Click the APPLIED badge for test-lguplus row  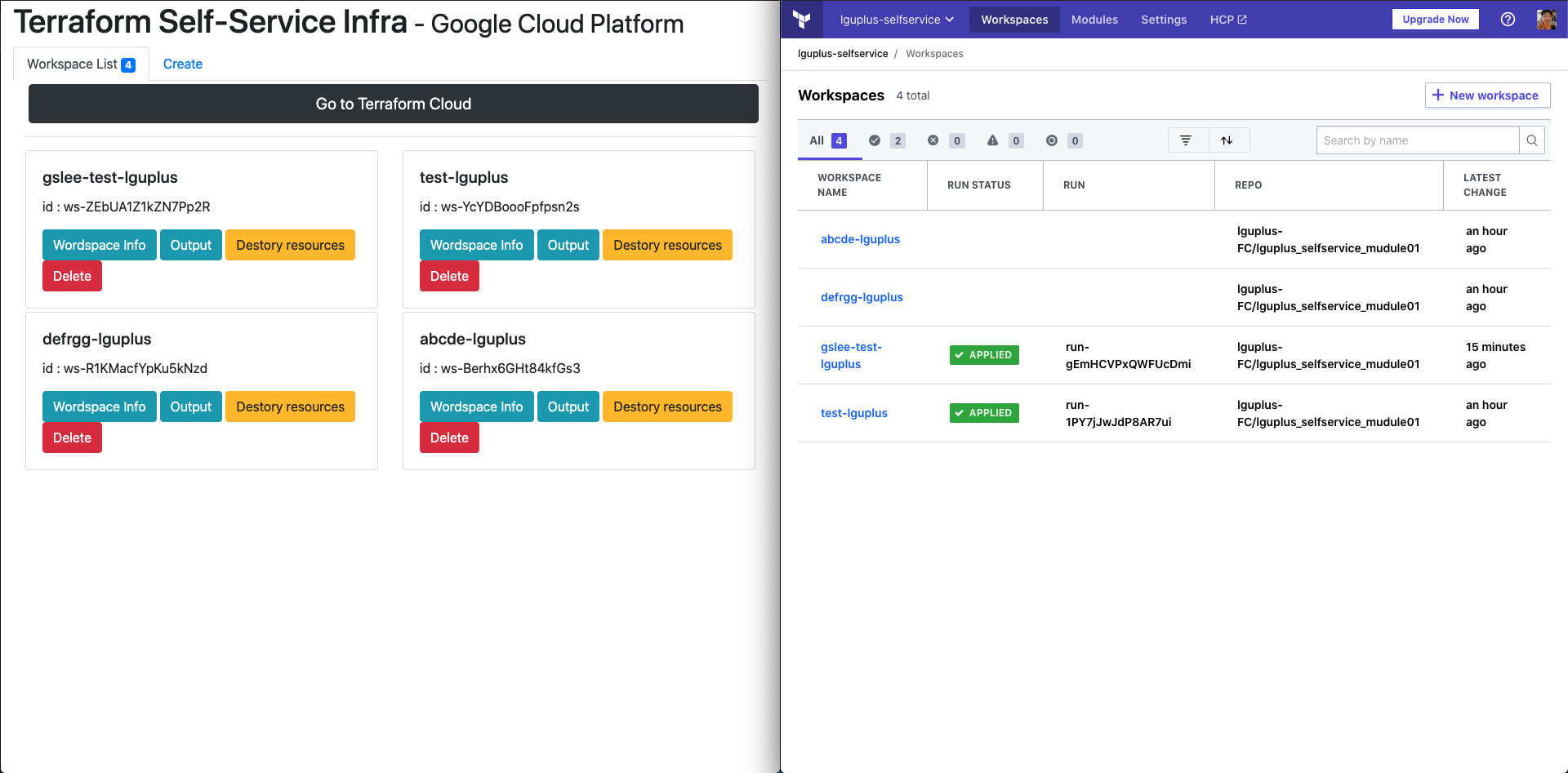point(984,413)
